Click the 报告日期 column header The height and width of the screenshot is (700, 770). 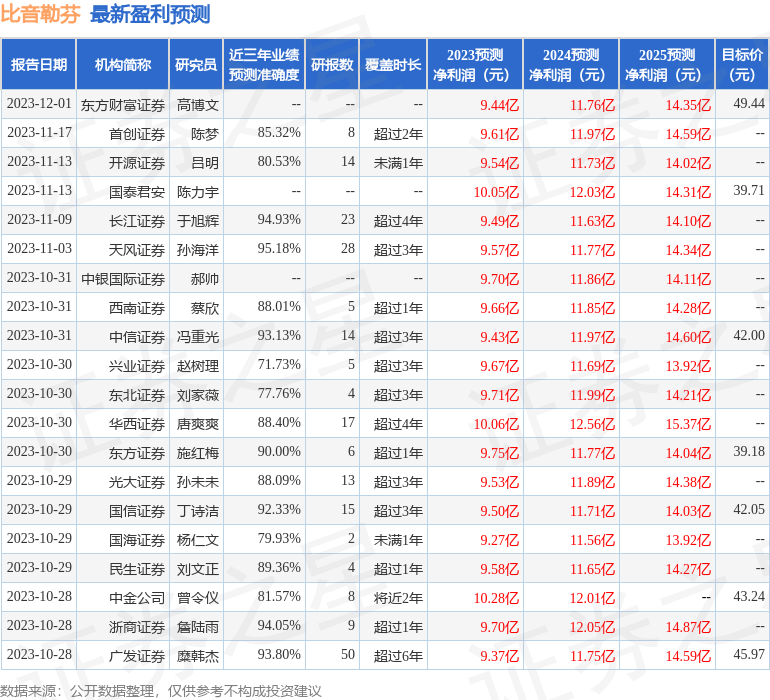(38, 64)
